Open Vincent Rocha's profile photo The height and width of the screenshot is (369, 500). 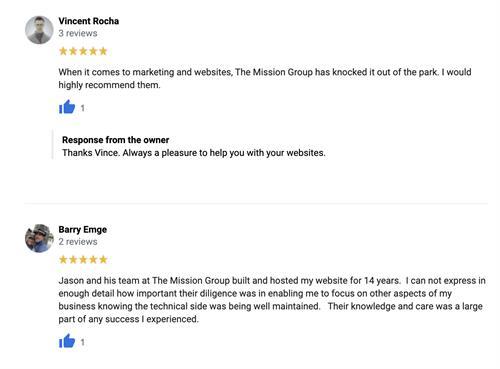(39, 30)
